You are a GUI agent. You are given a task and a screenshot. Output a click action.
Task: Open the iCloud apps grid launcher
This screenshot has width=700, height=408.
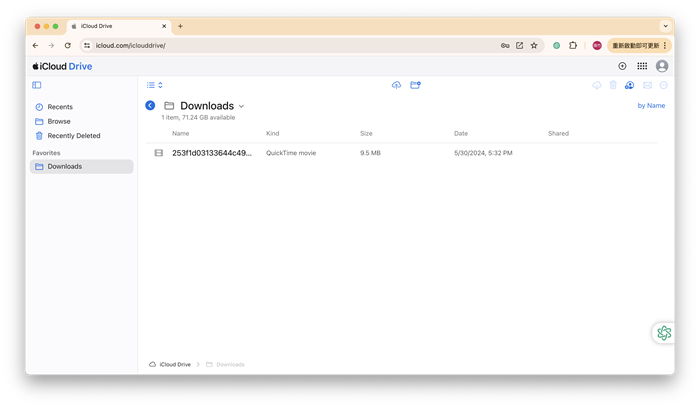tap(642, 66)
